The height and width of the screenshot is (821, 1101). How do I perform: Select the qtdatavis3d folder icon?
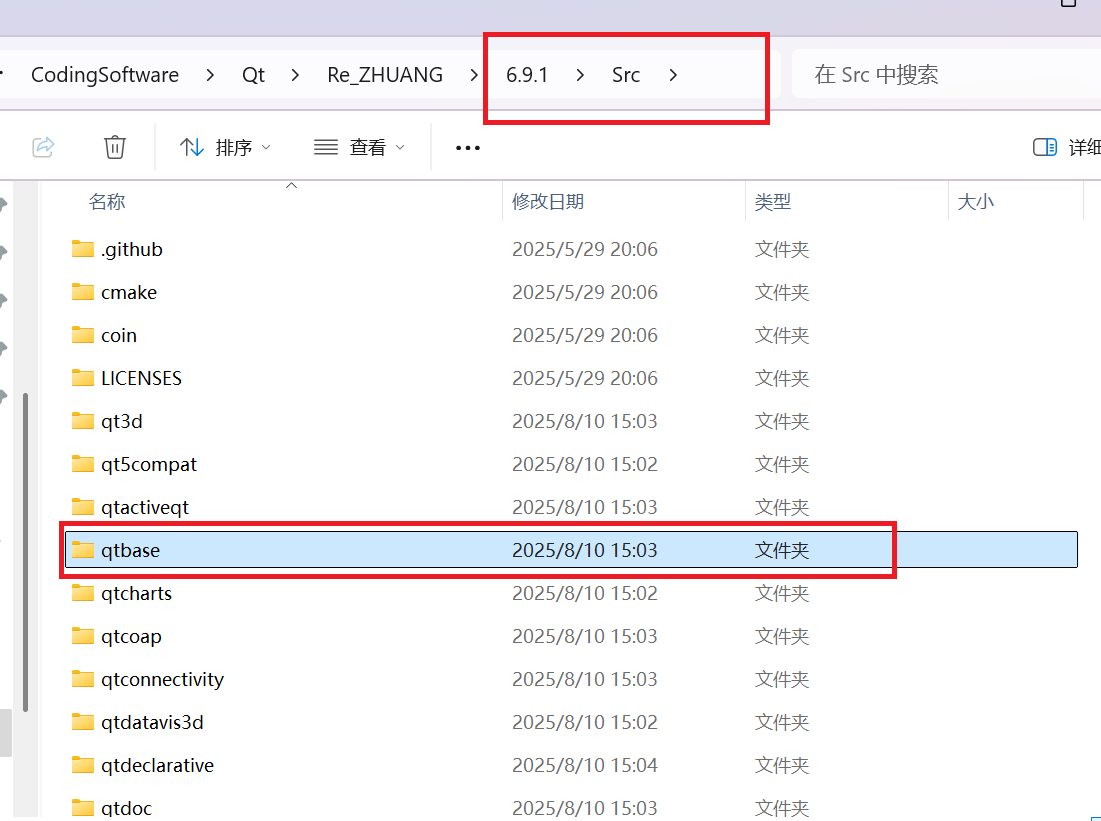83,721
